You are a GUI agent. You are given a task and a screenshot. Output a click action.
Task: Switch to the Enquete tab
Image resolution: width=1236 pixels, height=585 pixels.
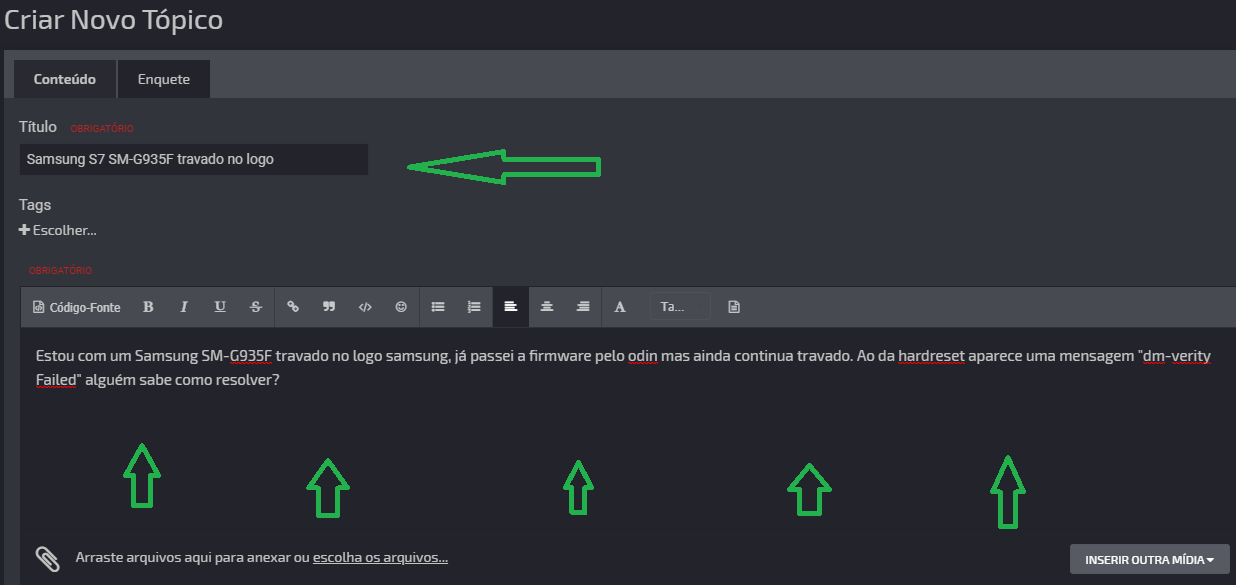pos(164,79)
